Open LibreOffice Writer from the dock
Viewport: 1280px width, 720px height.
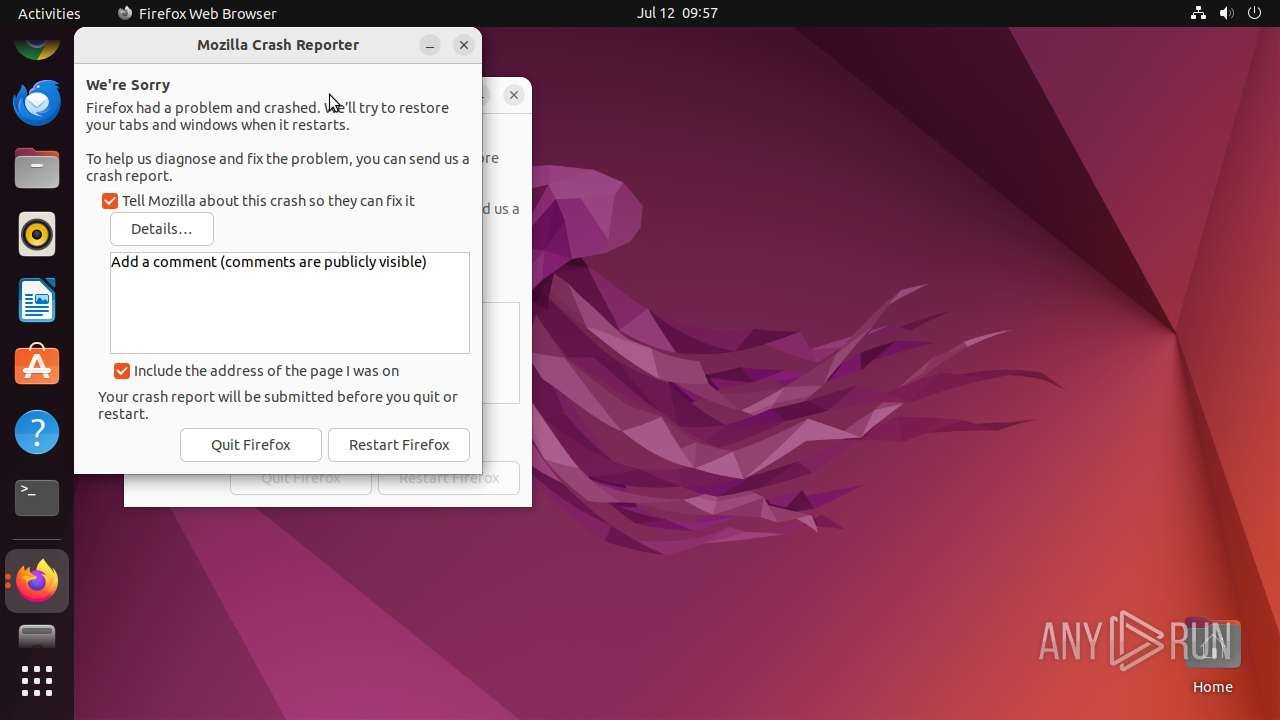[x=37, y=300]
